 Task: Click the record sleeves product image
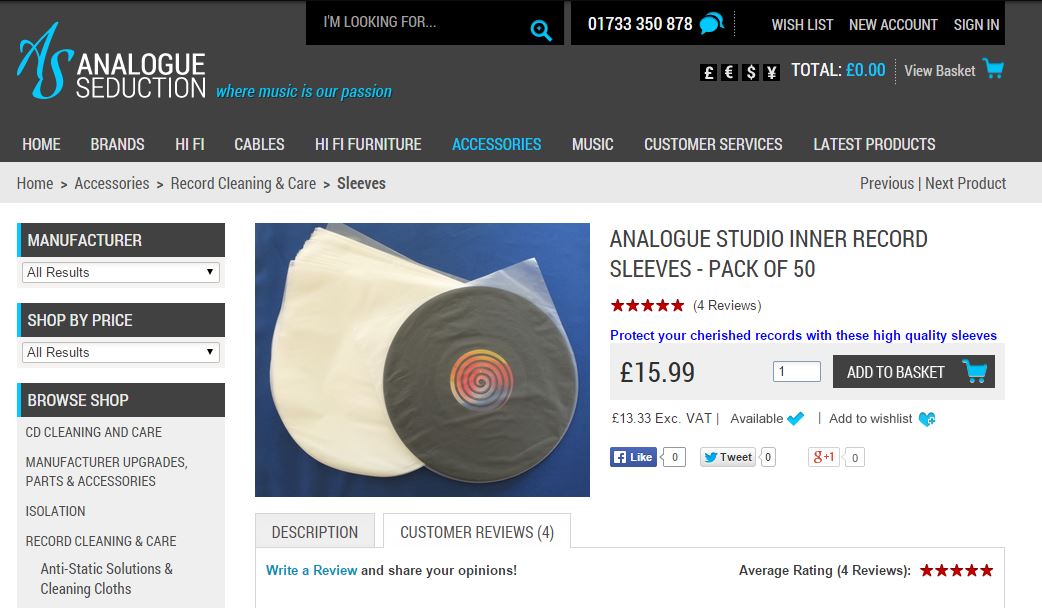tap(423, 359)
